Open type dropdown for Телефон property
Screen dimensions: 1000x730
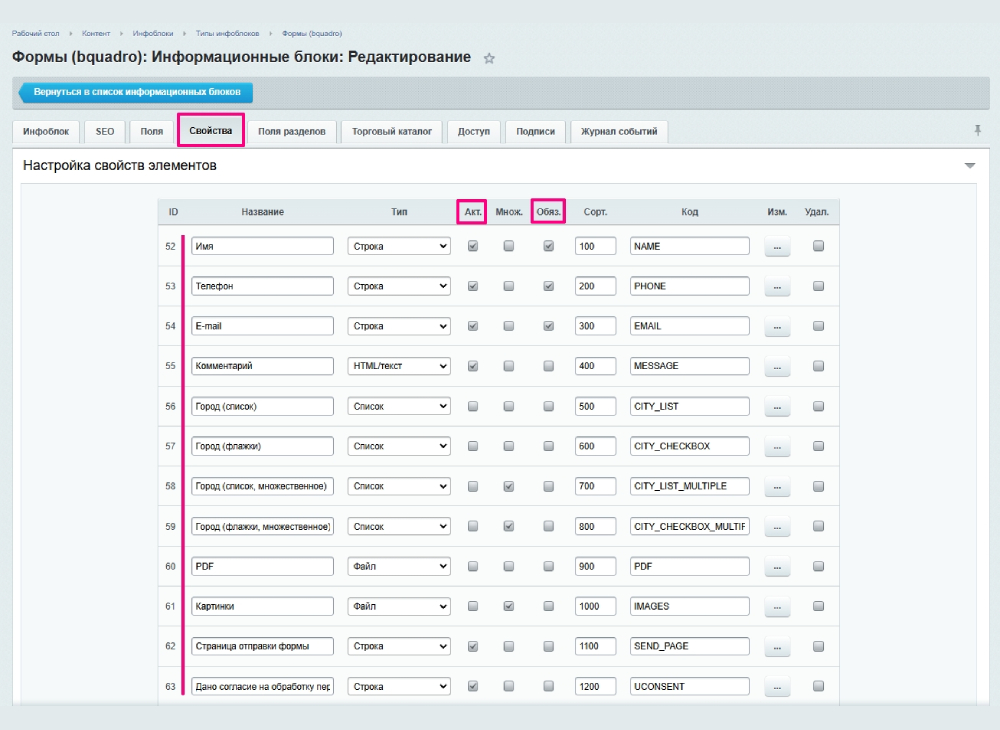pyautogui.click(x=399, y=286)
